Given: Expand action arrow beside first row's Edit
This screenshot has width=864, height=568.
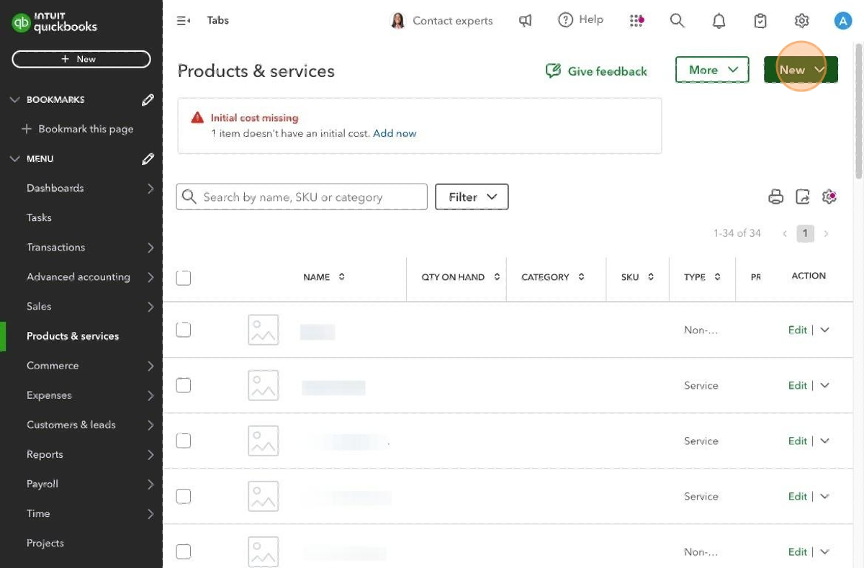Looking at the screenshot, I should [825, 330].
